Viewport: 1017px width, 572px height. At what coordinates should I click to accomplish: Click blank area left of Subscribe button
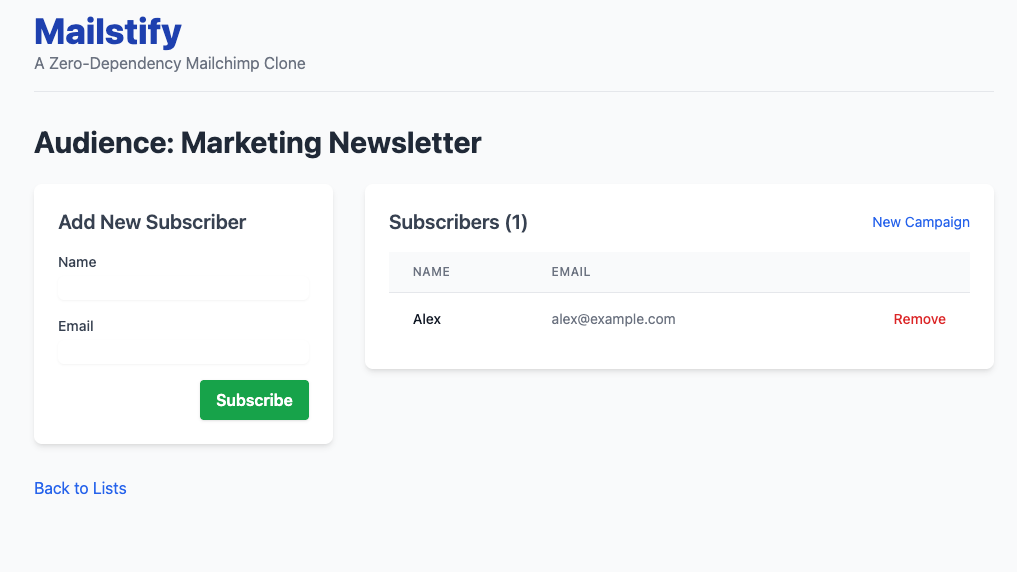pos(125,400)
